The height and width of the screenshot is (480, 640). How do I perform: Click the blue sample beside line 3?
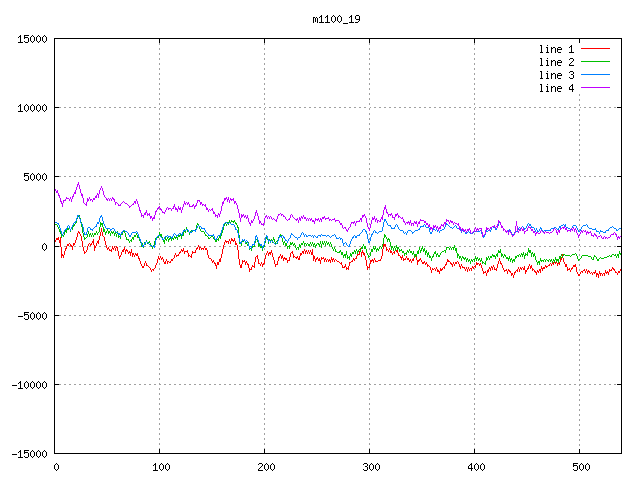pyautogui.click(x=595, y=75)
